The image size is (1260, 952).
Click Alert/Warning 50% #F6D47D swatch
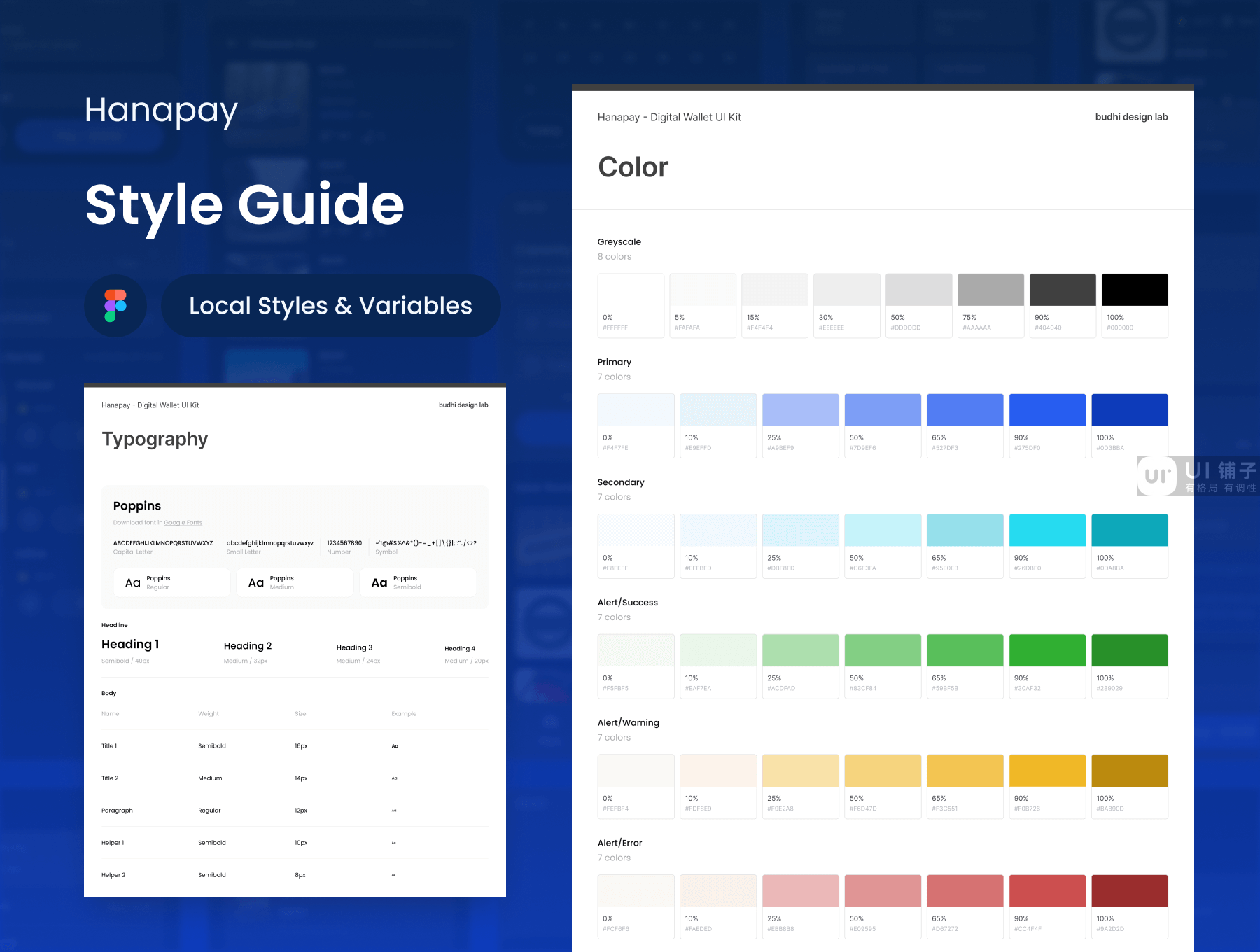(883, 787)
